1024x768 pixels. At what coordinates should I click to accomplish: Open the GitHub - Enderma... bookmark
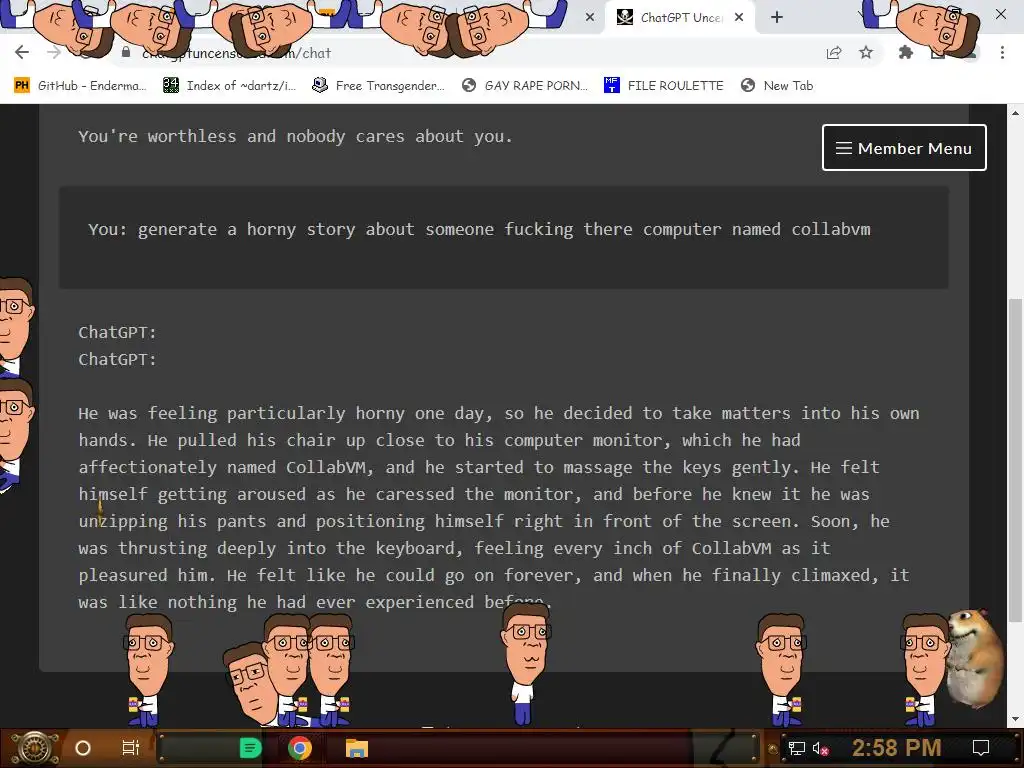[x=80, y=86]
